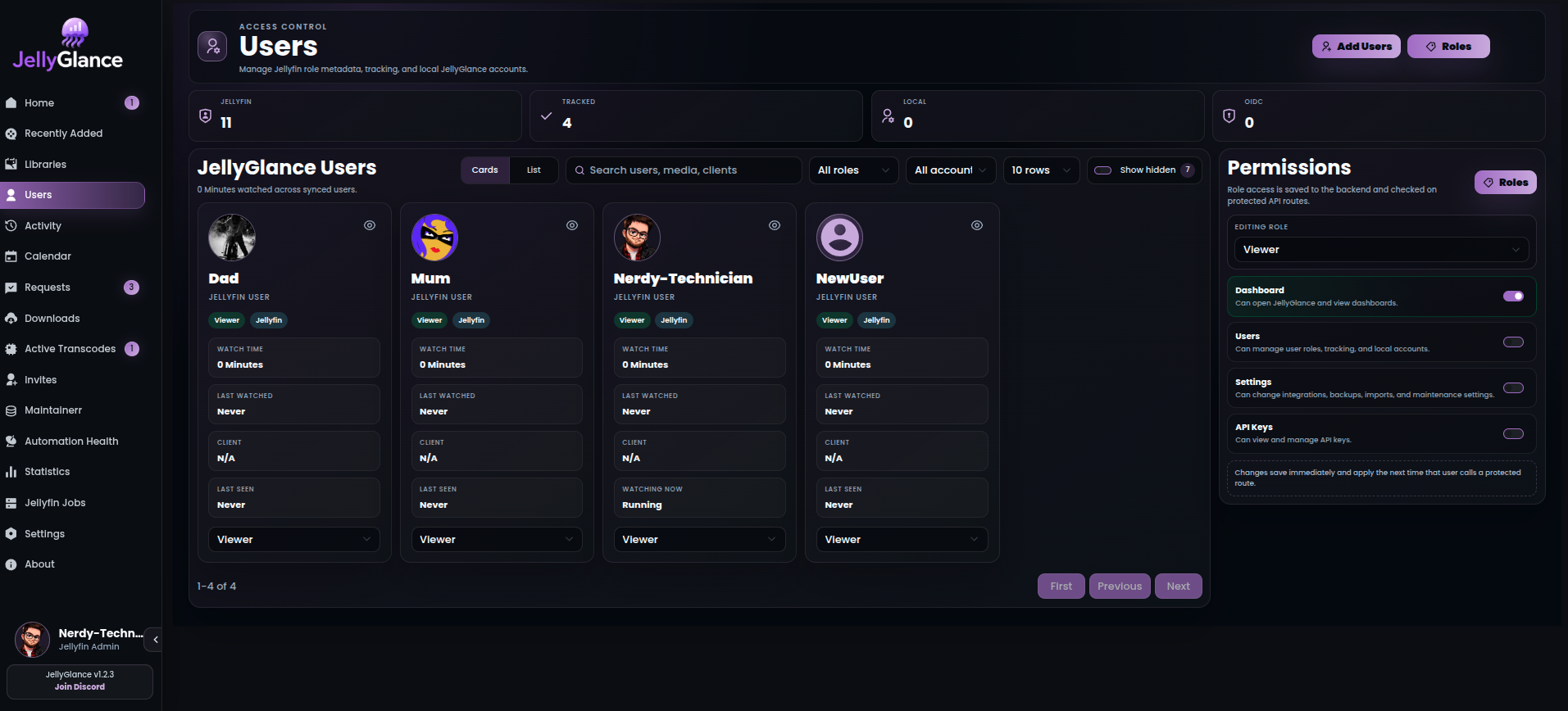Click the signed-in user avatar in sidebar footer

(x=33, y=640)
